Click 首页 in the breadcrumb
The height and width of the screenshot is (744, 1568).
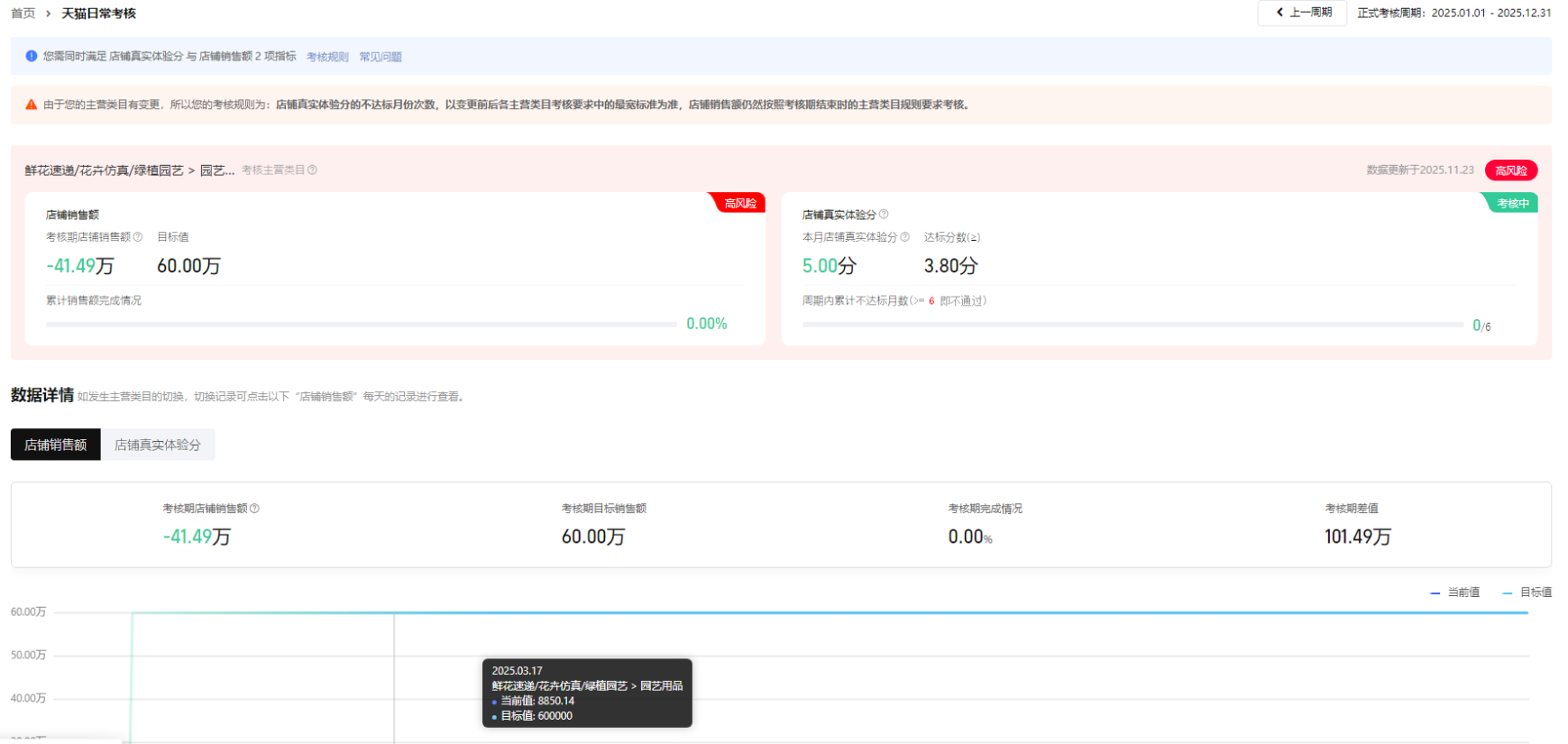click(23, 14)
